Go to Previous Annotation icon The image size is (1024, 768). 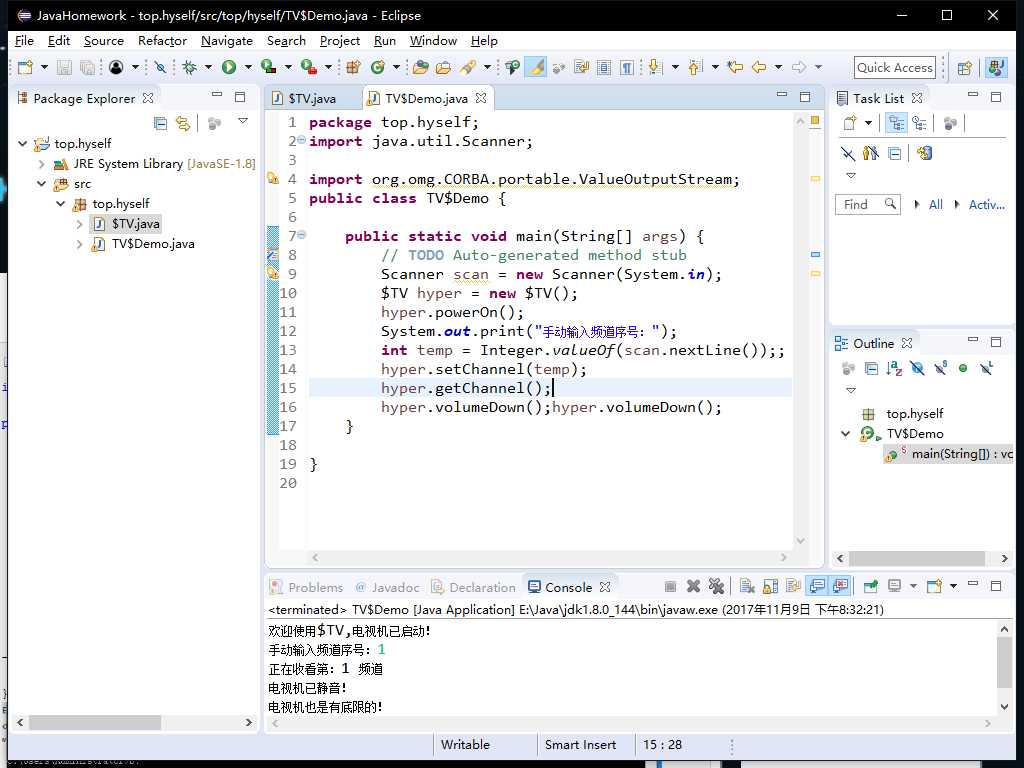[x=695, y=67]
